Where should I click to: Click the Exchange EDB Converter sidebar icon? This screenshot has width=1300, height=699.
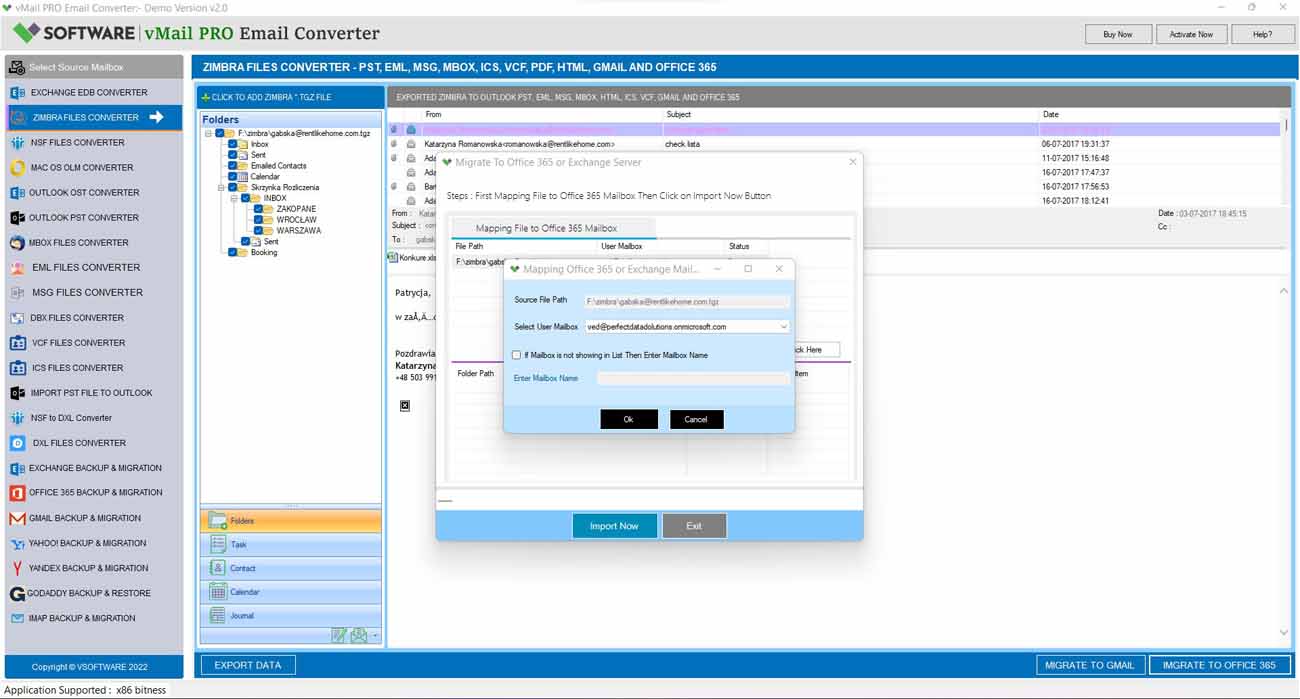tap(17, 92)
